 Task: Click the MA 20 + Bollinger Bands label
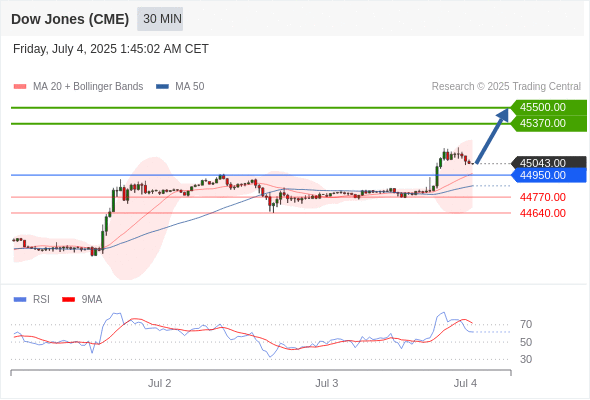tap(88, 87)
